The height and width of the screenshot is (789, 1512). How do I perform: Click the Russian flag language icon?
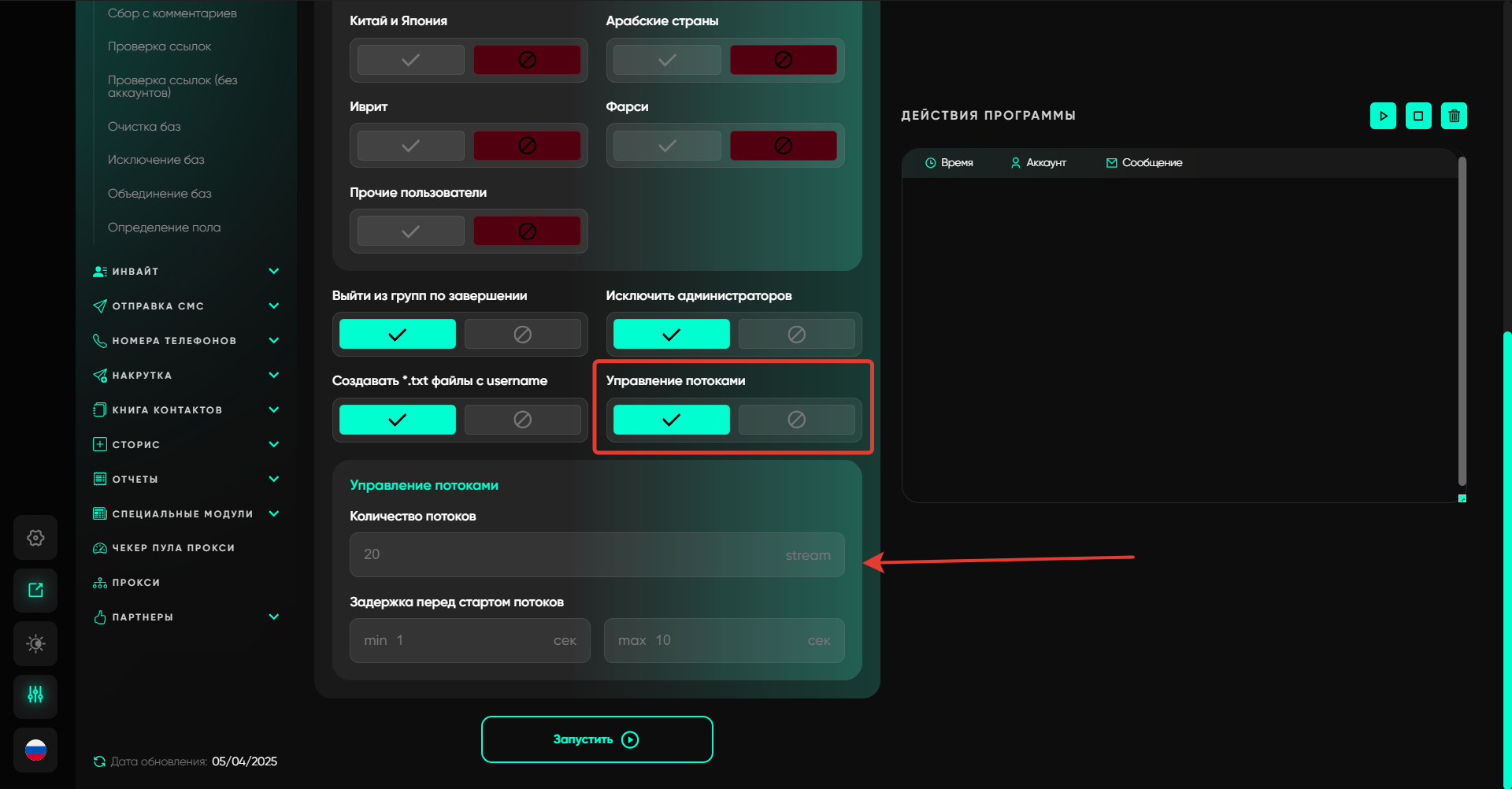35,750
